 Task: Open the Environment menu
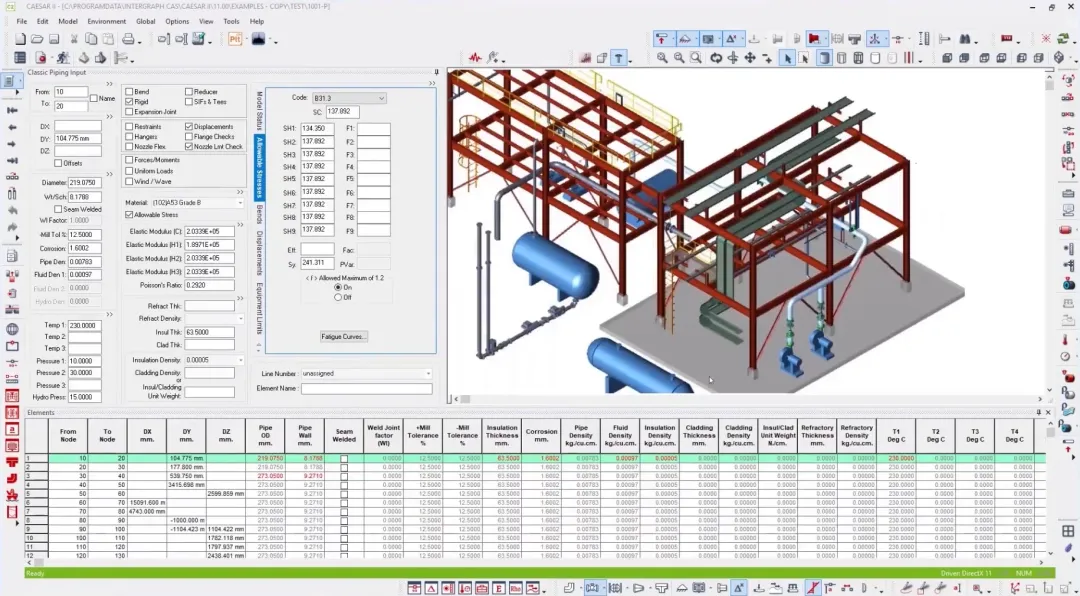[106, 21]
